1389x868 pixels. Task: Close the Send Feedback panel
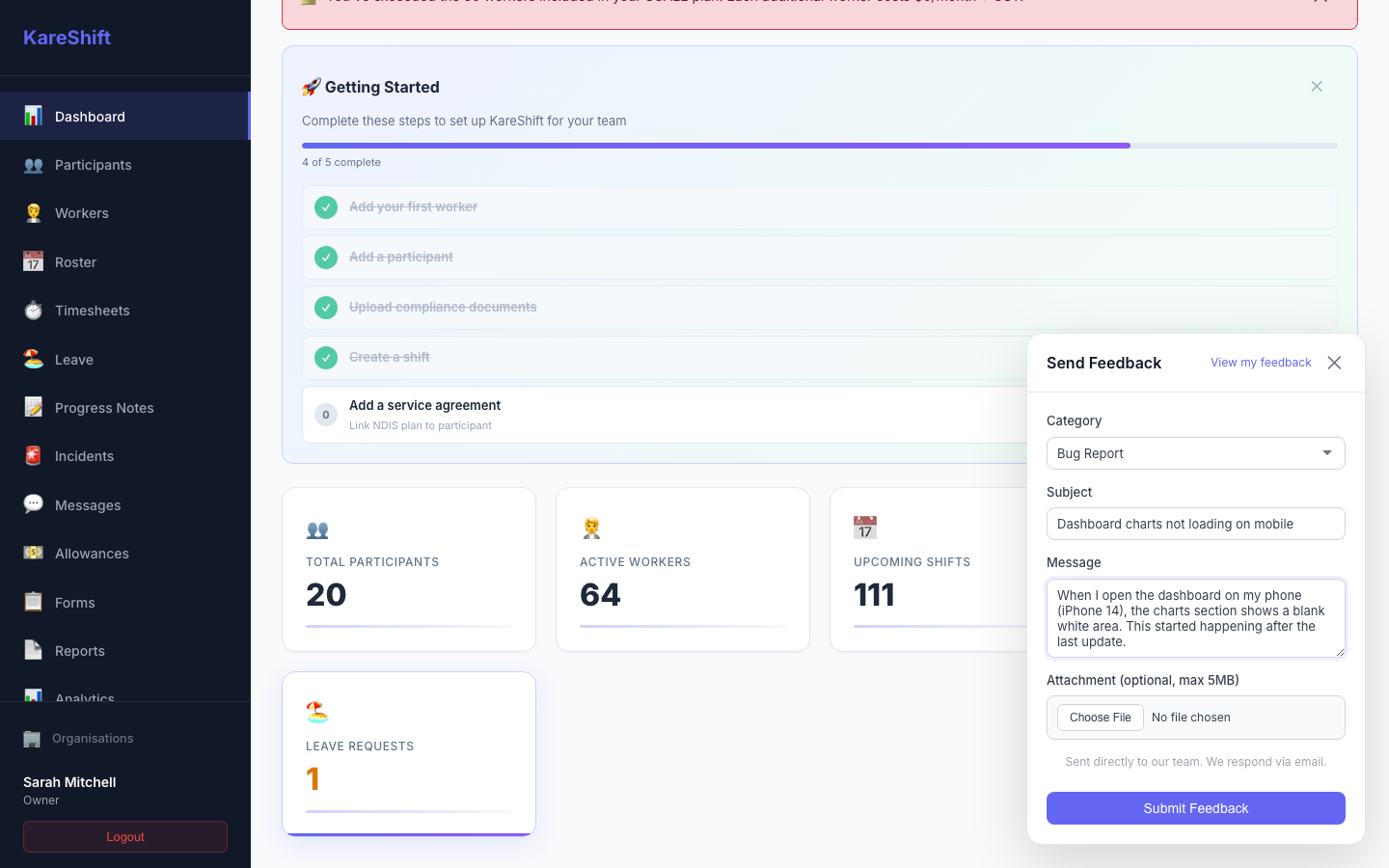pyautogui.click(x=1334, y=363)
